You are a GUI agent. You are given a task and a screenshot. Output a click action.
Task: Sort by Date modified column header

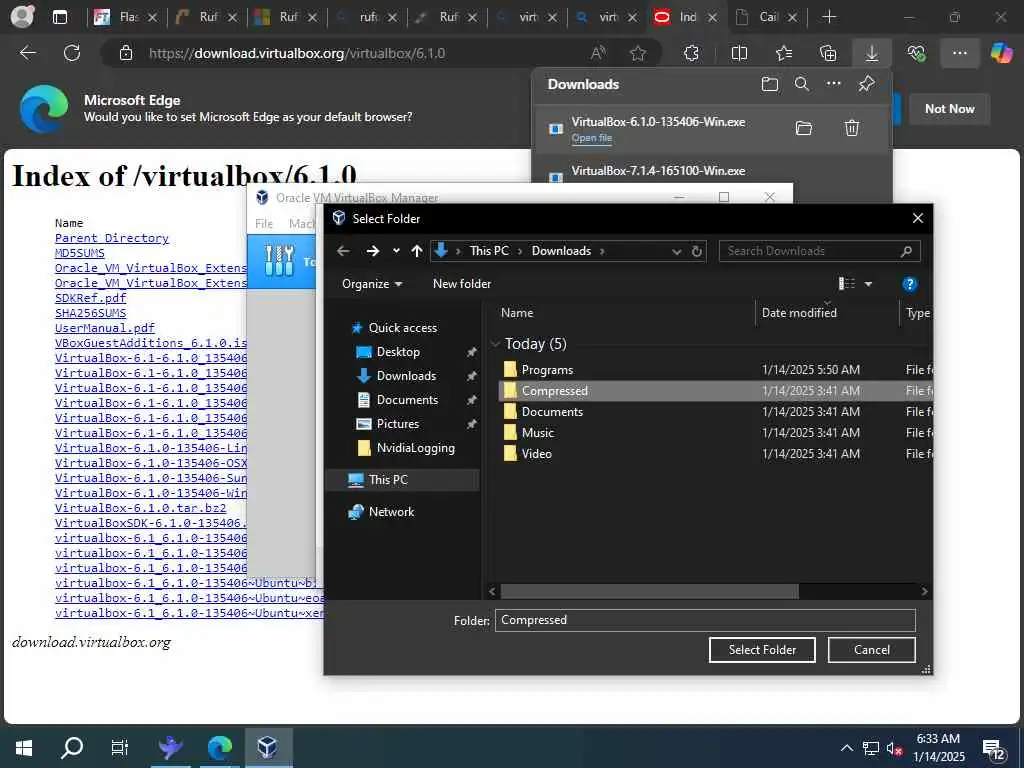click(799, 313)
